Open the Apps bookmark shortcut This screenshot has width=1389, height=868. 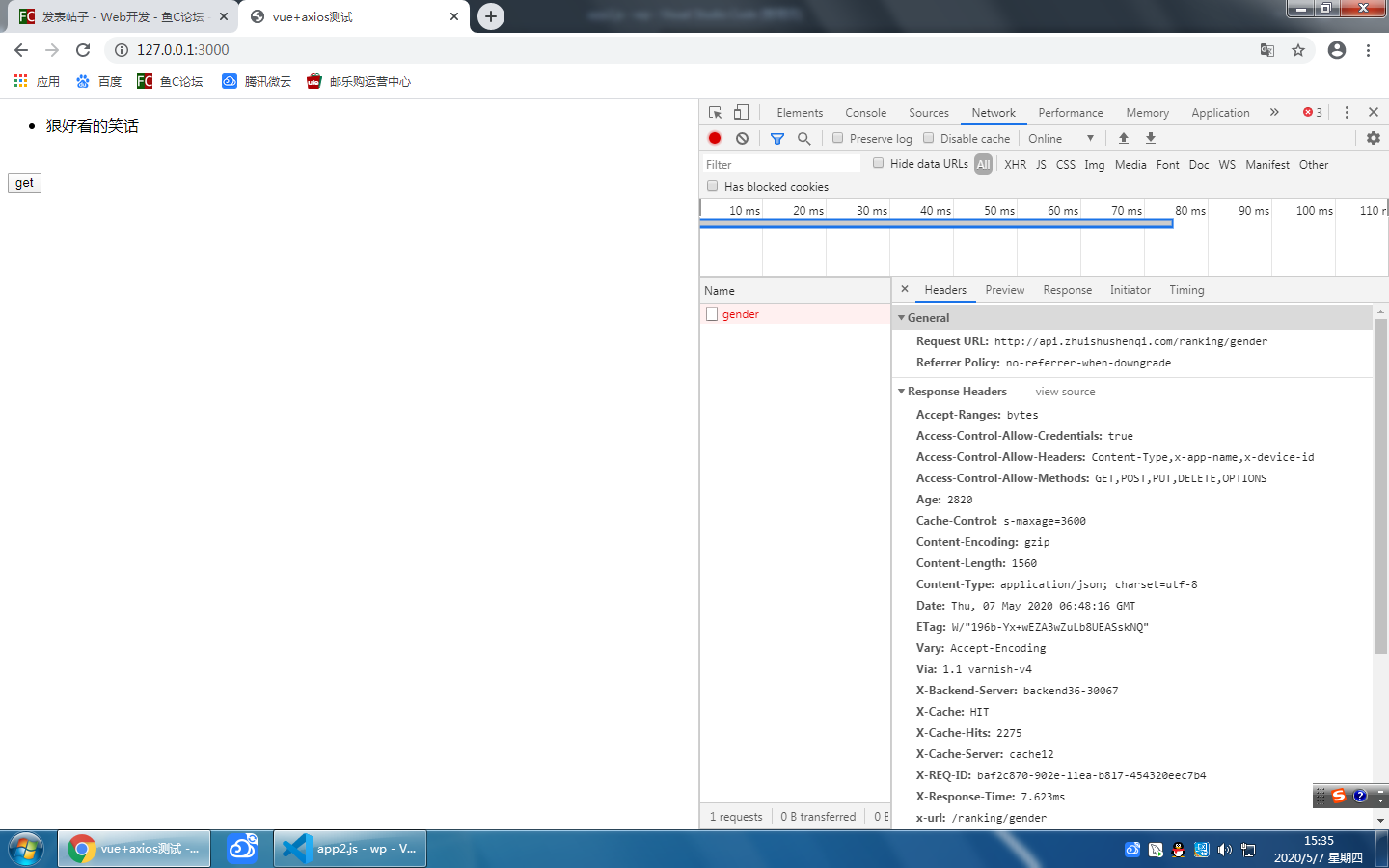(37, 81)
